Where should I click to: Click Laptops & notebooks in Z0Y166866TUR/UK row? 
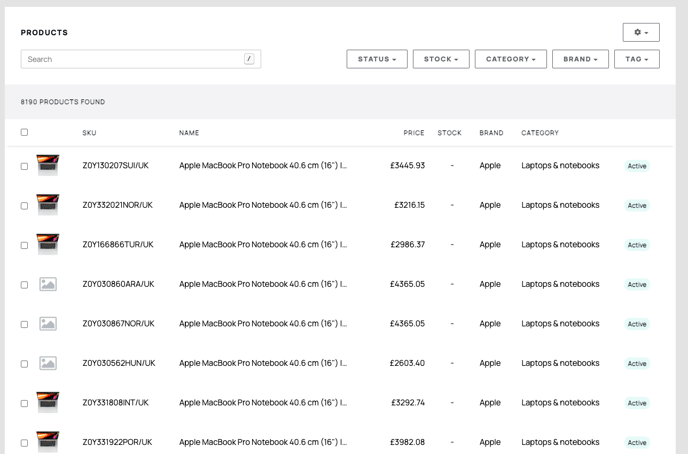(x=560, y=244)
